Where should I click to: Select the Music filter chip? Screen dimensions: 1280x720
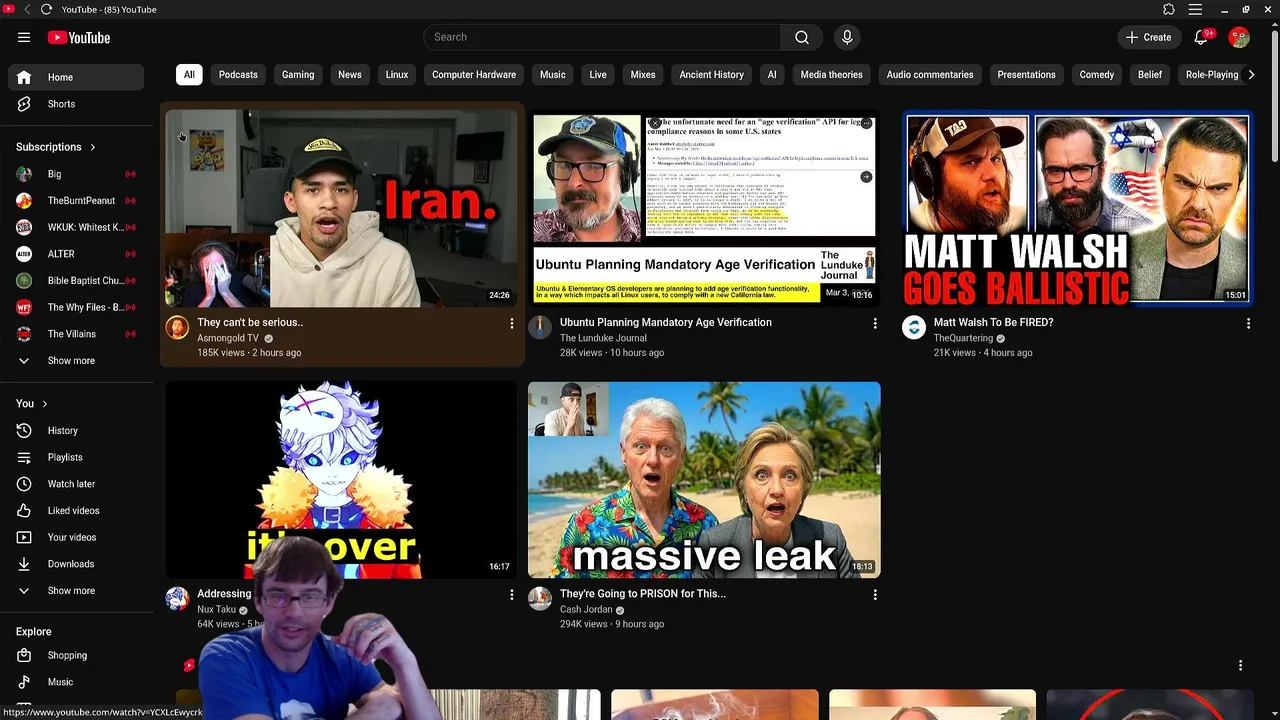coord(553,75)
